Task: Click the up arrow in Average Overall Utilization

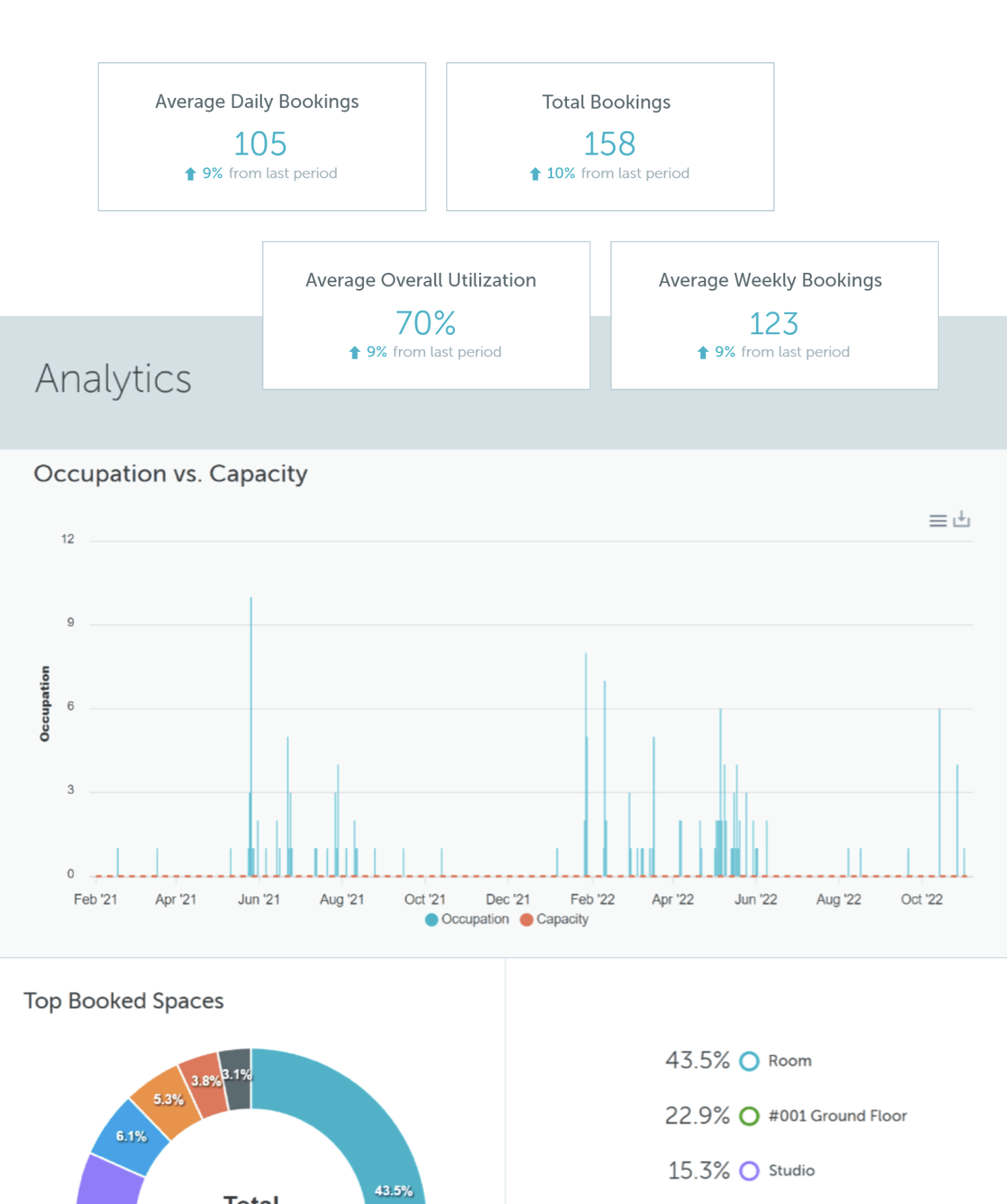Action: coord(354,352)
